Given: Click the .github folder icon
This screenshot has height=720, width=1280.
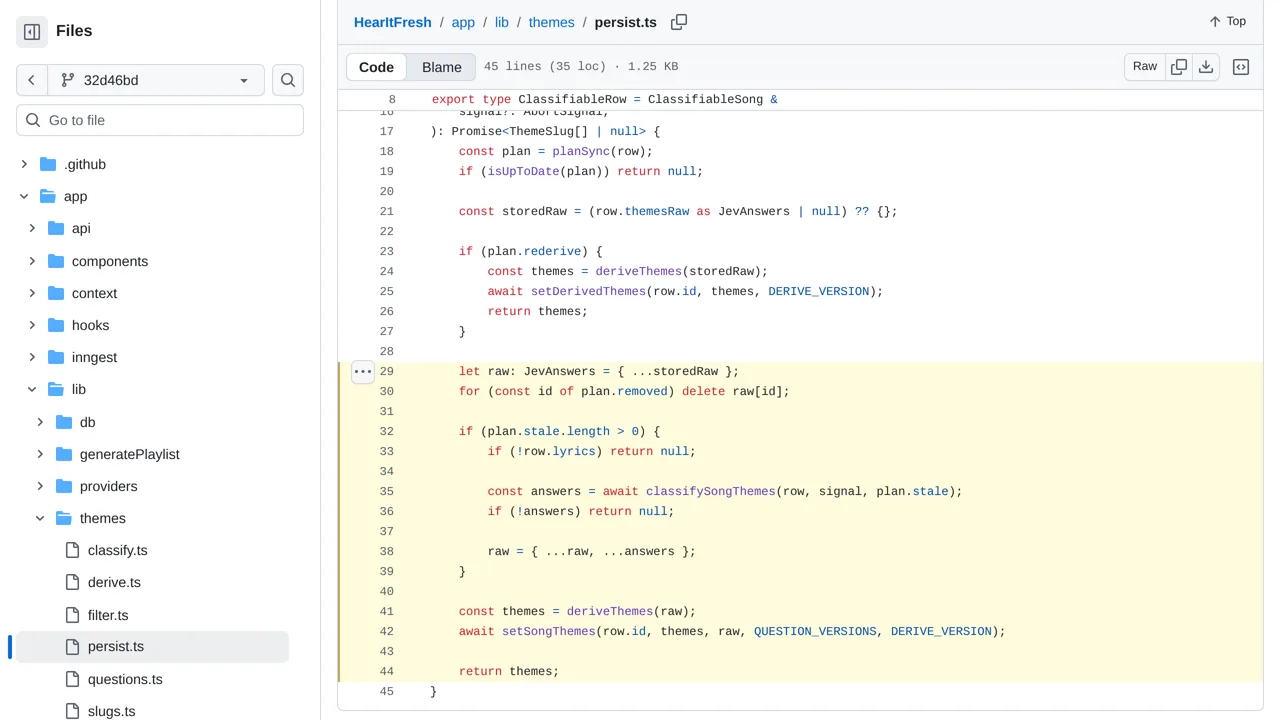Looking at the screenshot, I should pos(48,164).
